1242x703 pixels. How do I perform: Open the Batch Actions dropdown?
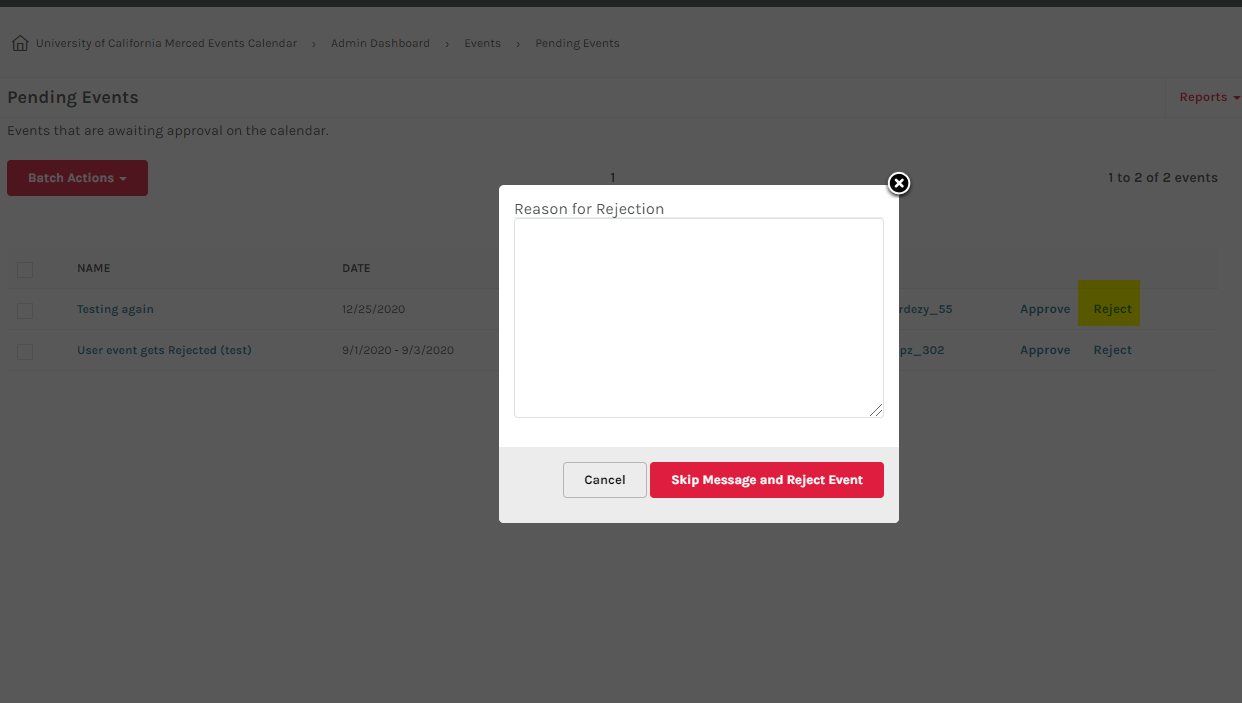(x=77, y=178)
